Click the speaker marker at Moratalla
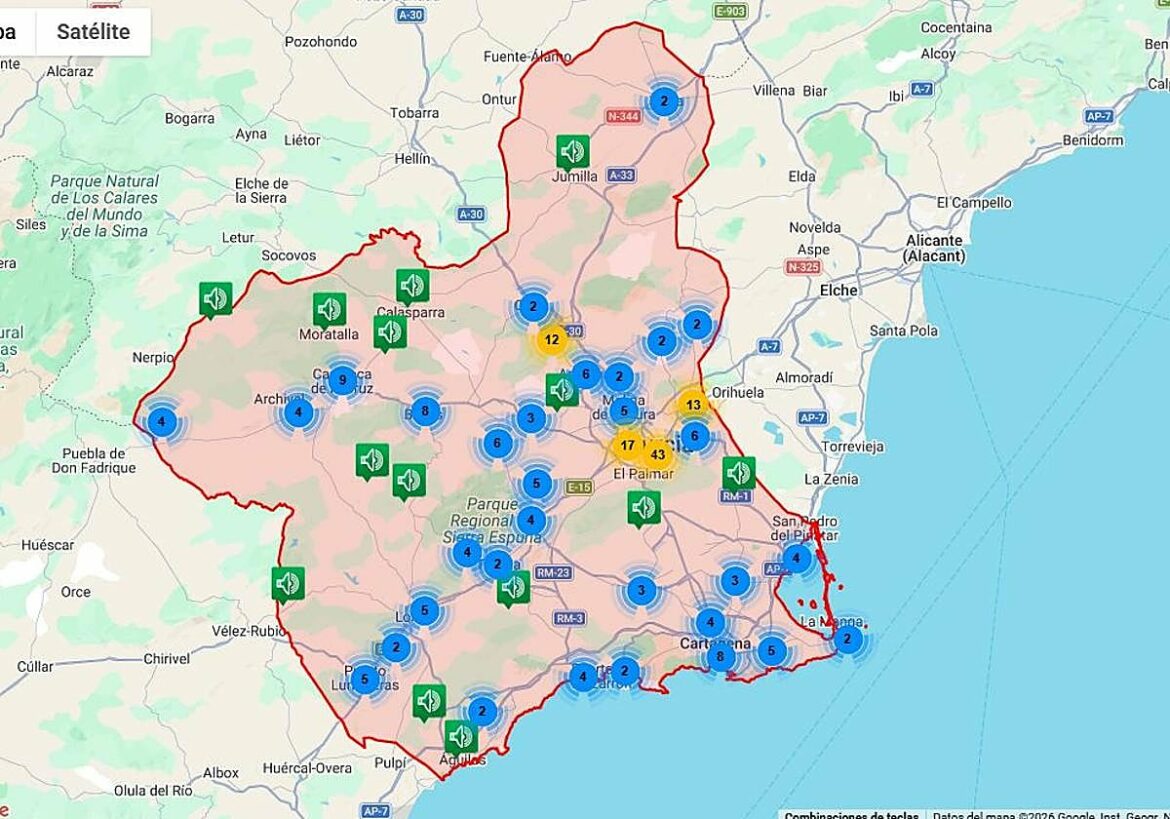 tap(331, 310)
